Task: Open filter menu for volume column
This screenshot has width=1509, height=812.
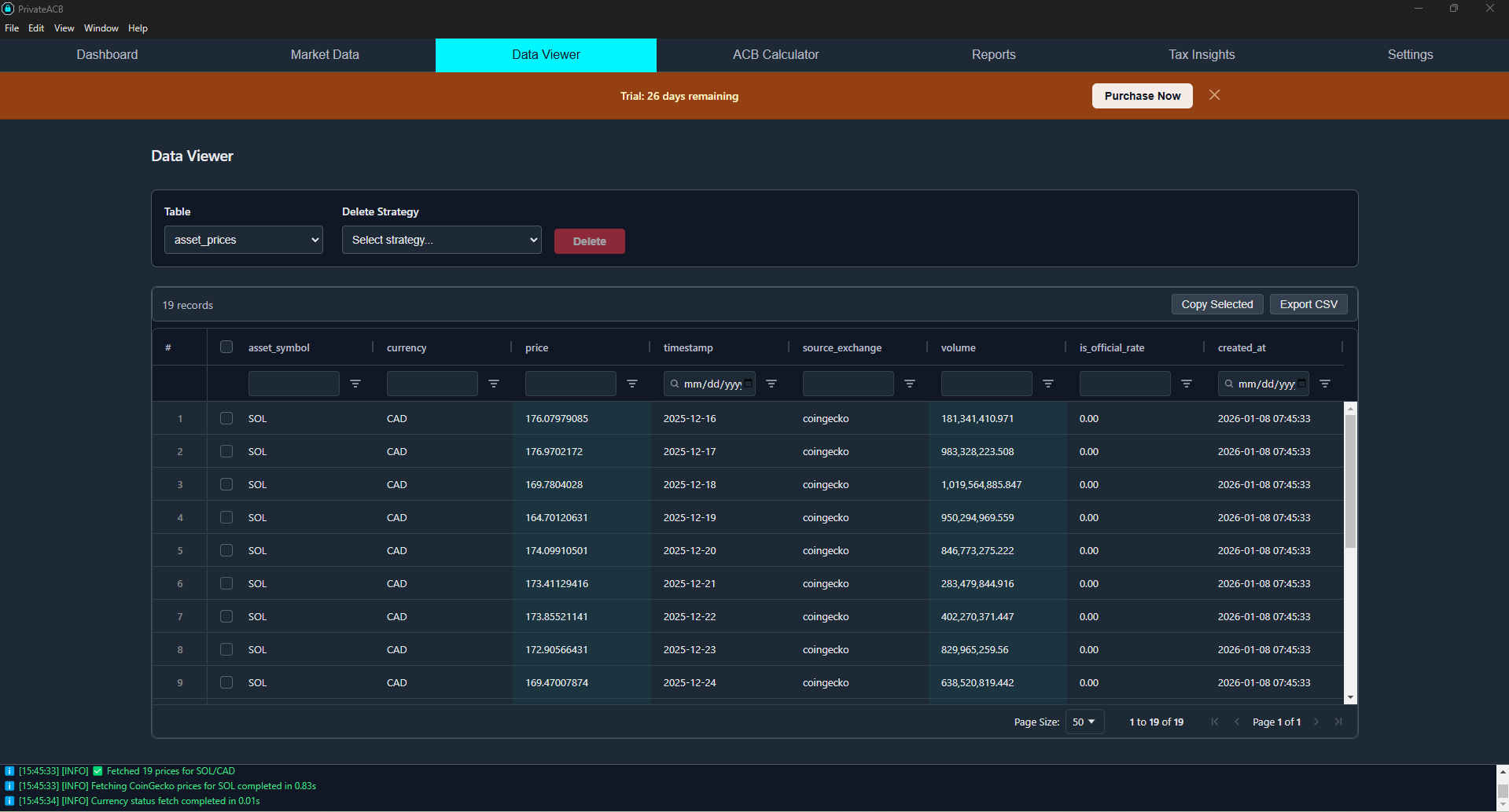Action: click(1048, 384)
